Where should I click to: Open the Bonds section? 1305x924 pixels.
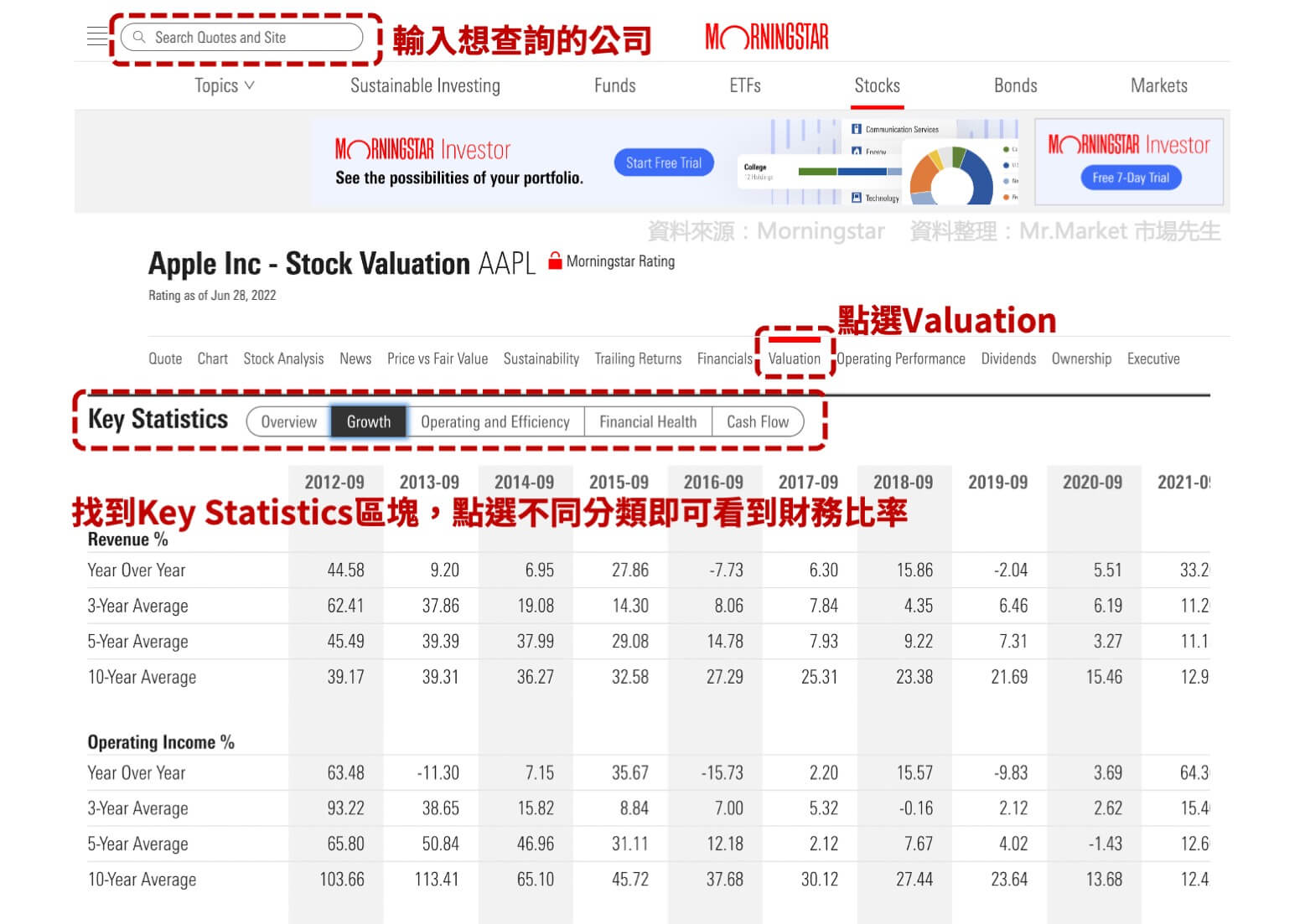(1015, 85)
